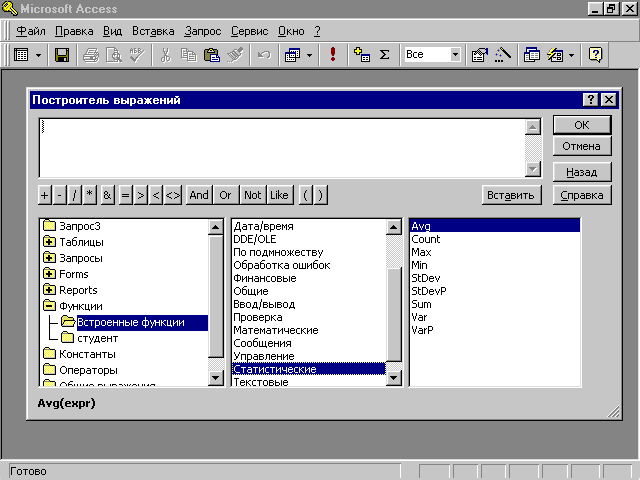Insert the Or operator button
This screenshot has width=640, height=480.
pos(225,195)
